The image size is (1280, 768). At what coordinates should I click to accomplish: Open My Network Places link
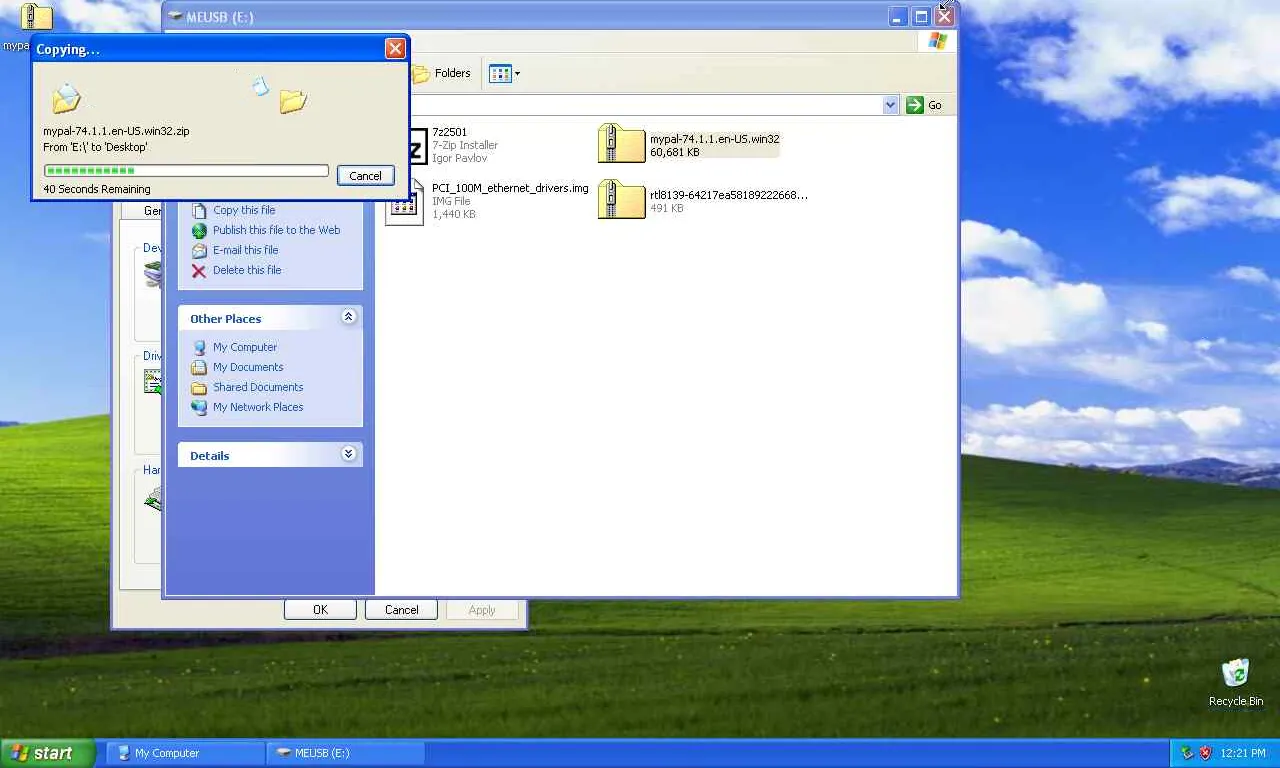(x=258, y=407)
